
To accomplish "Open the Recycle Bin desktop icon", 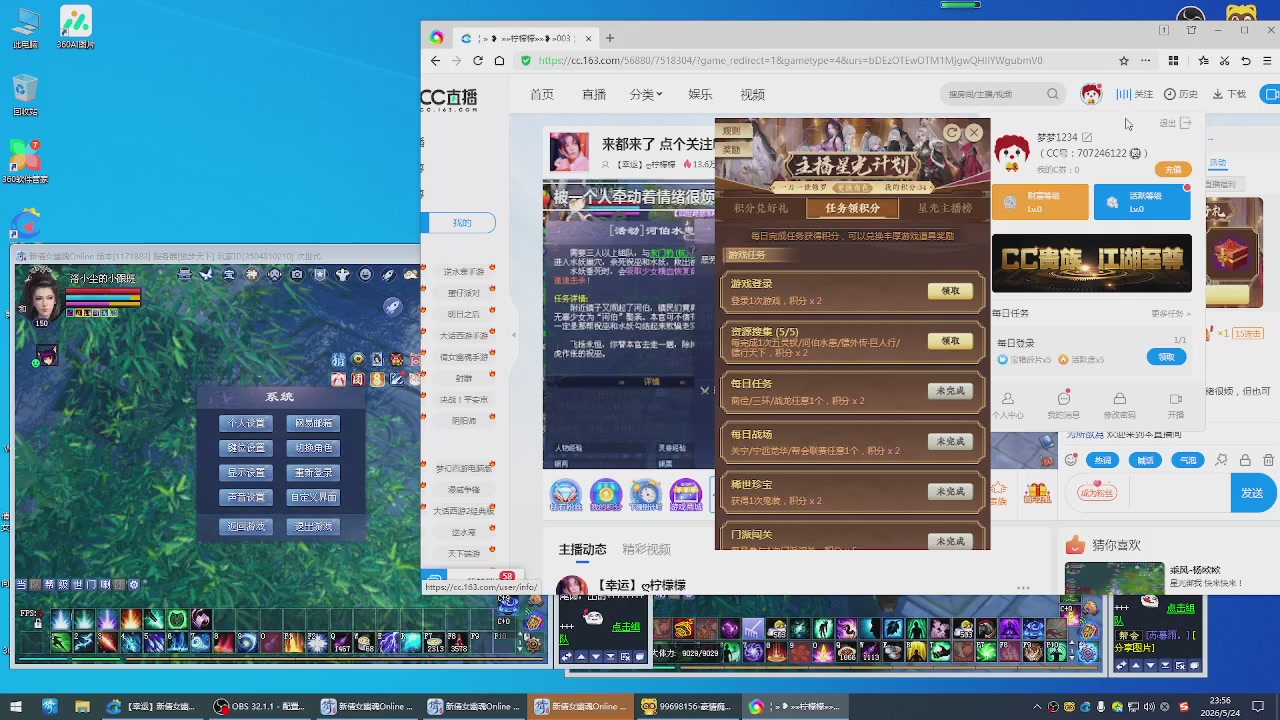I will click(x=25, y=96).
